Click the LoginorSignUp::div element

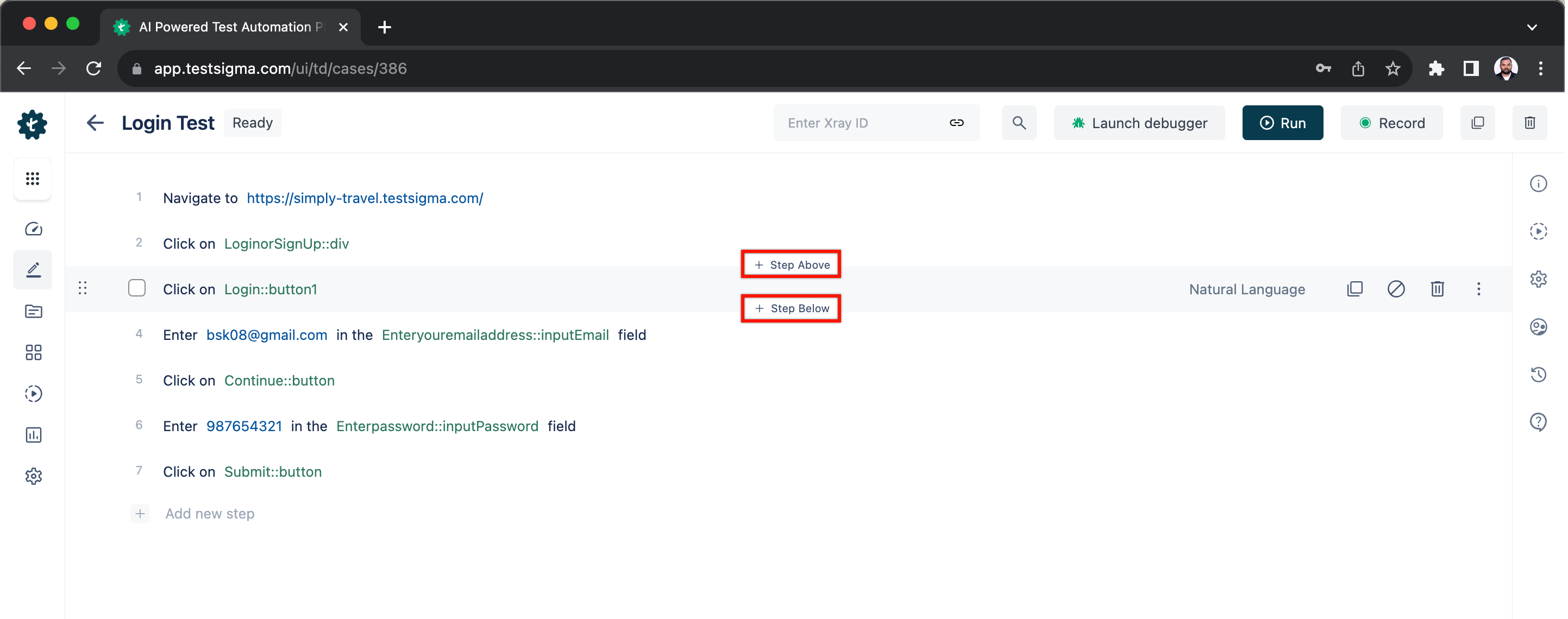tap(287, 244)
